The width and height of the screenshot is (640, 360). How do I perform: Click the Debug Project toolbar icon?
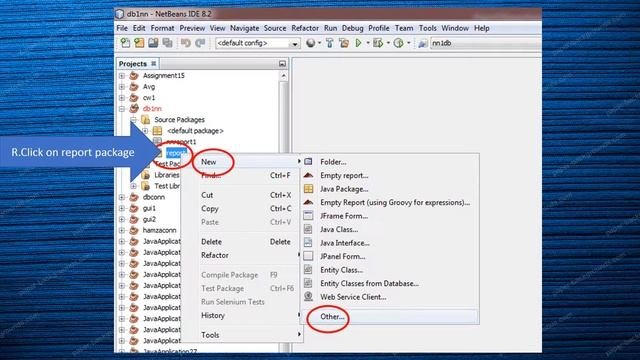(378, 43)
